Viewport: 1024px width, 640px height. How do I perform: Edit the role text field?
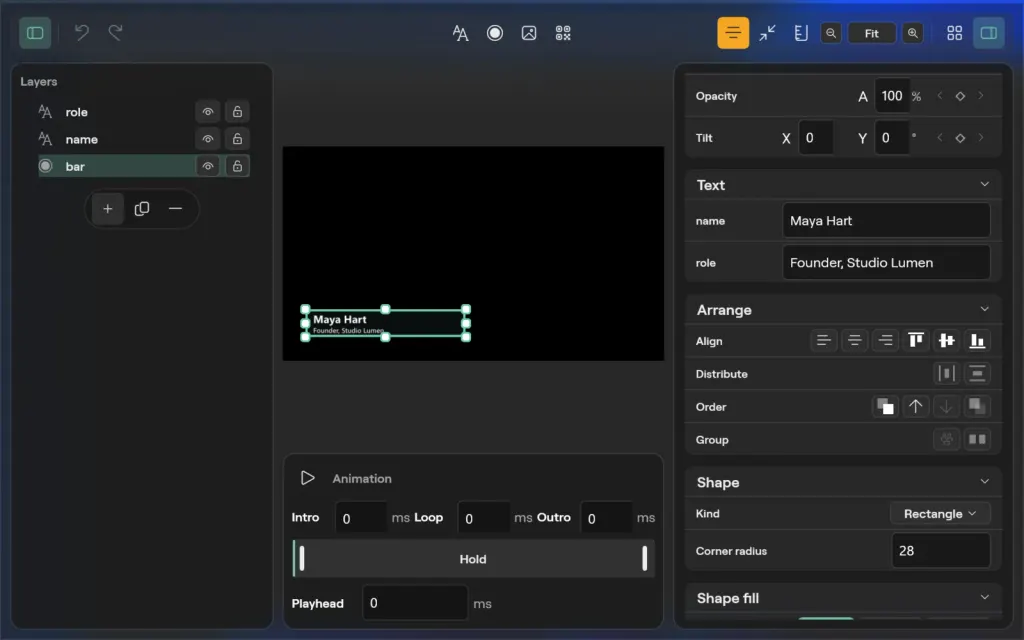pos(886,263)
